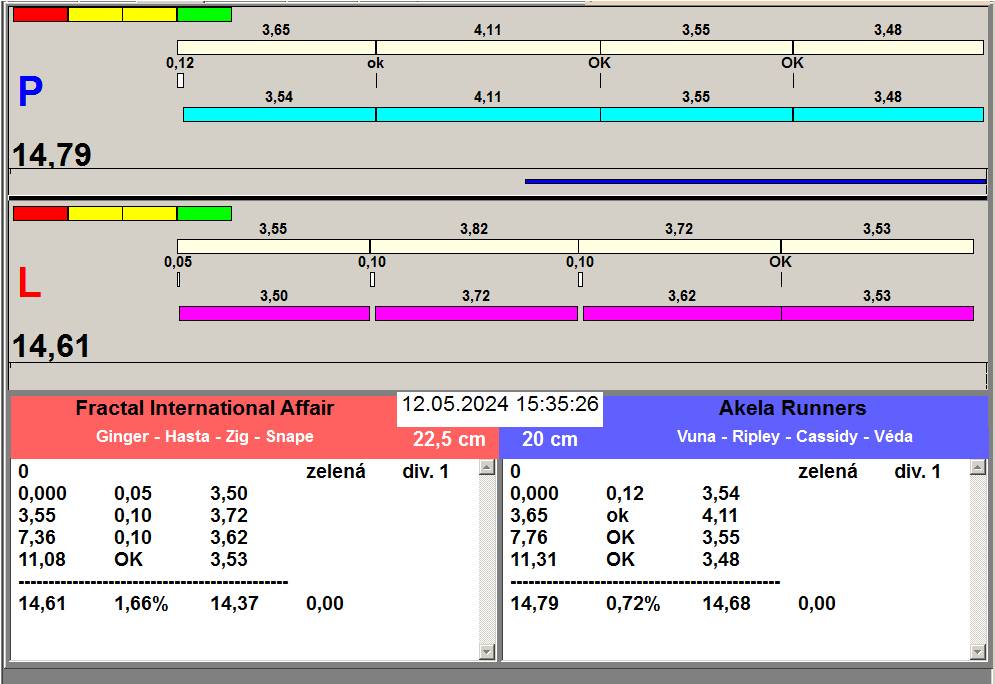Screen dimensions: 995x684
Task: Click the 0,05 changeover marker in lane L
Action: (178, 279)
